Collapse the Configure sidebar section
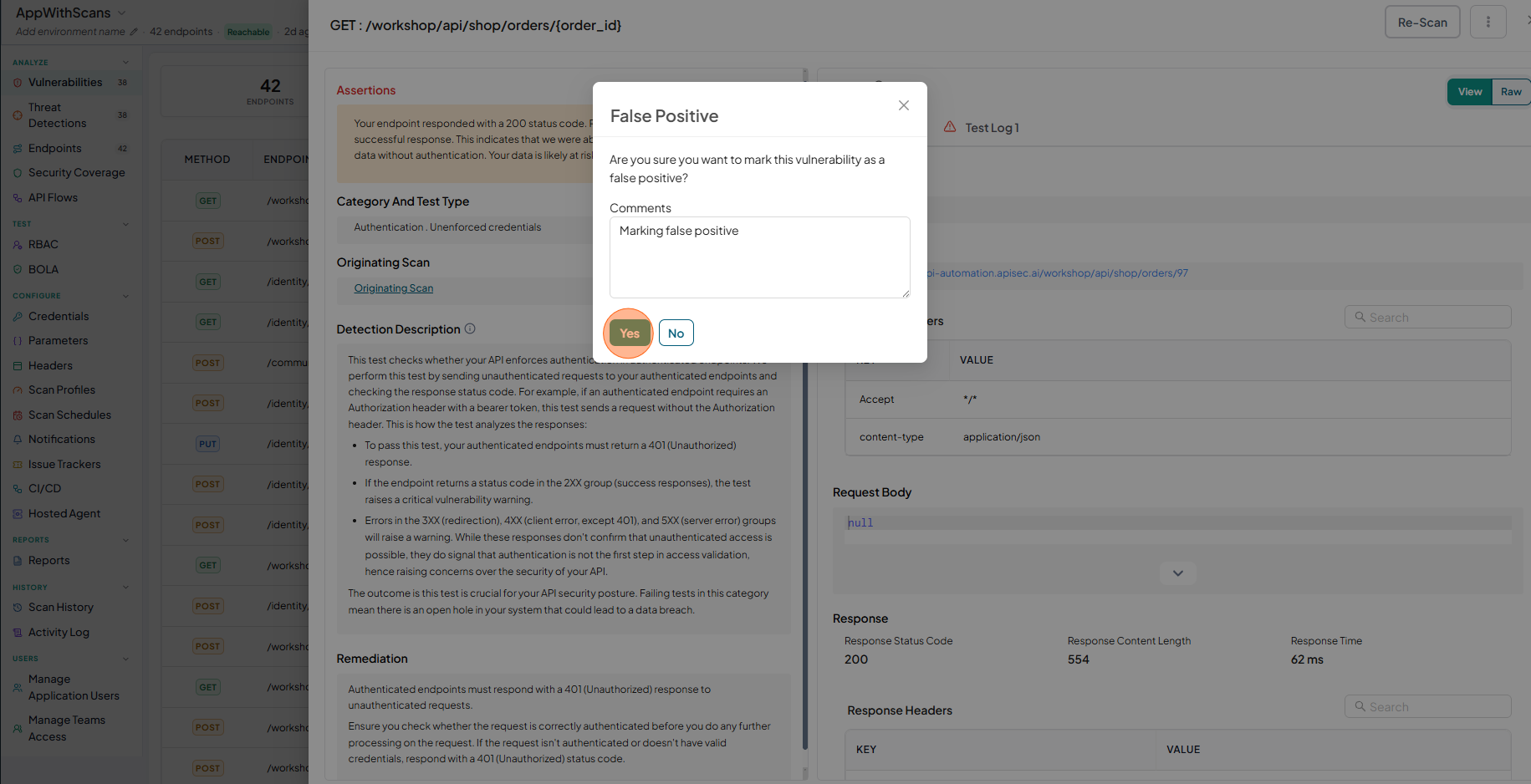 (126, 296)
